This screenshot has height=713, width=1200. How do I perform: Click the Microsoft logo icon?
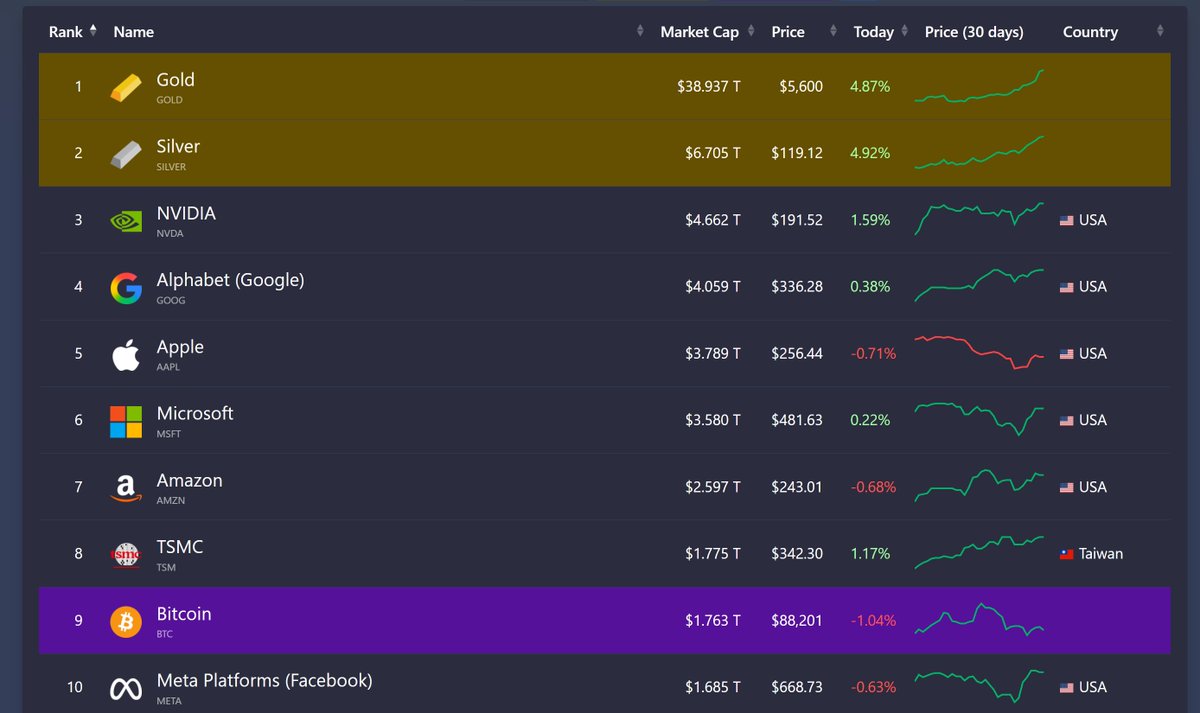[x=126, y=421]
